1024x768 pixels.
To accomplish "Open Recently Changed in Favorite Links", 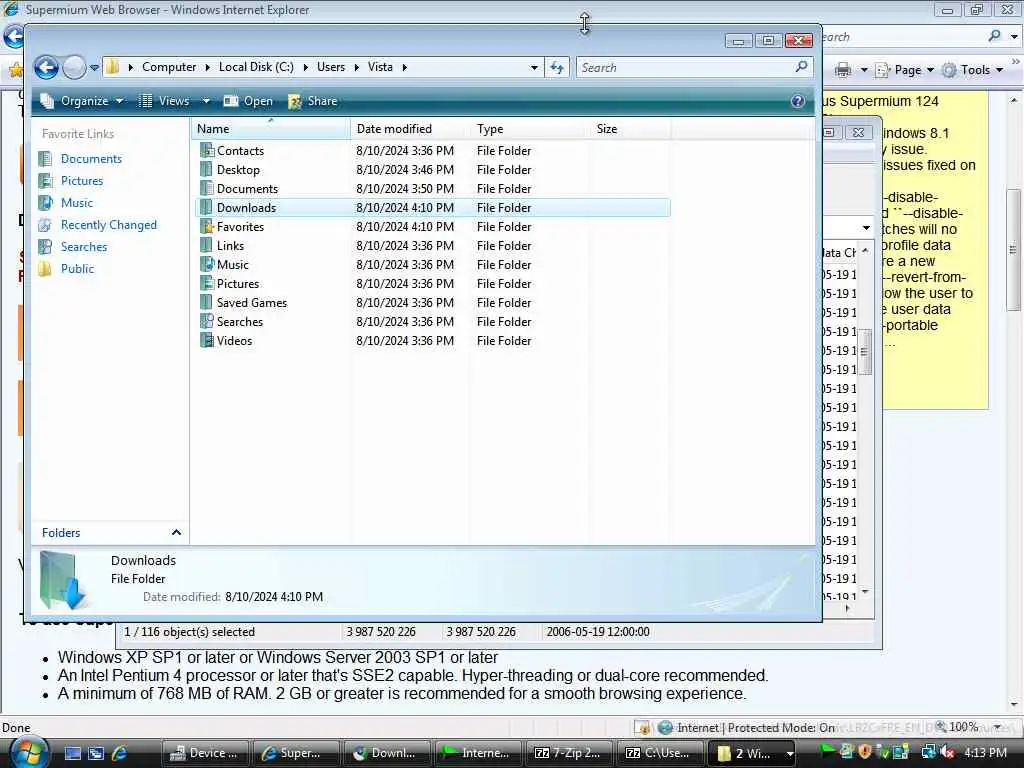I will 108,225.
